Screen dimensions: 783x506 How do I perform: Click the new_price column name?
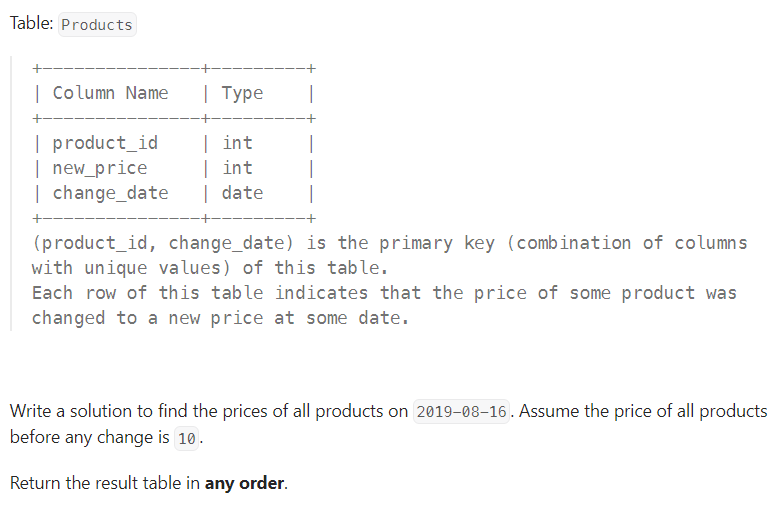(100, 168)
